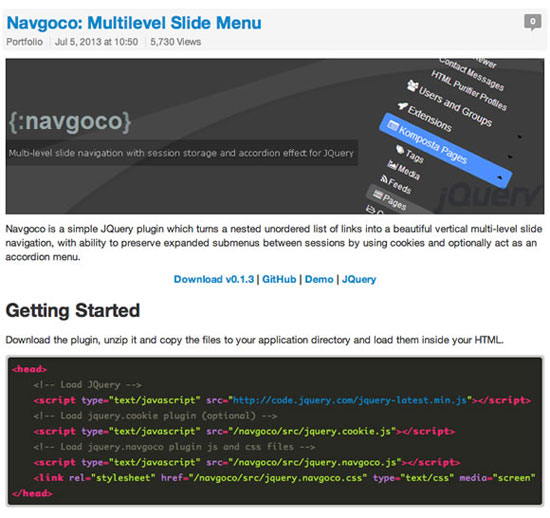Click the Download v0.1.3 link
550x518 pixels.
click(214, 280)
